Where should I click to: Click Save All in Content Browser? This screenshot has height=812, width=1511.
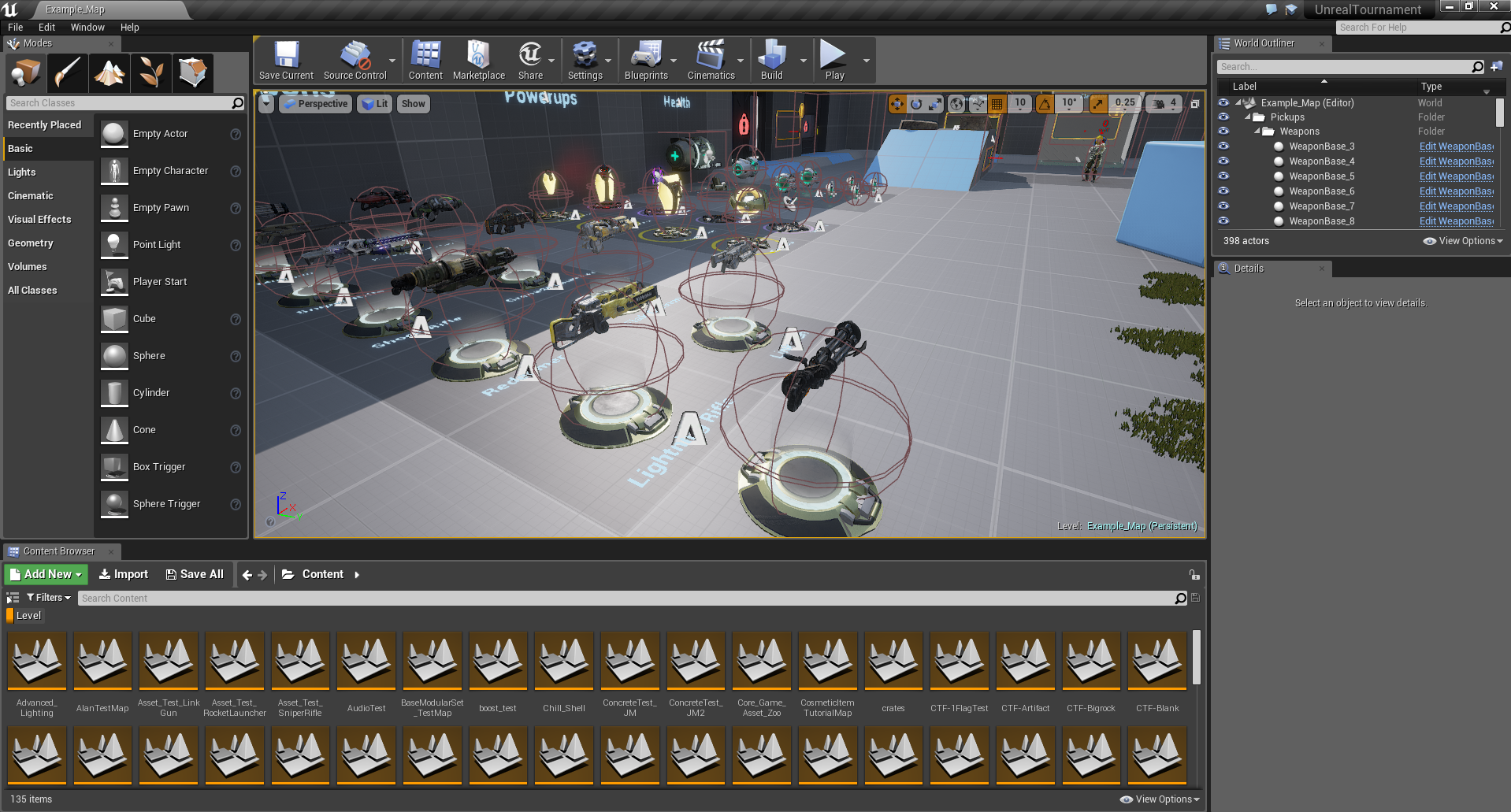point(195,574)
